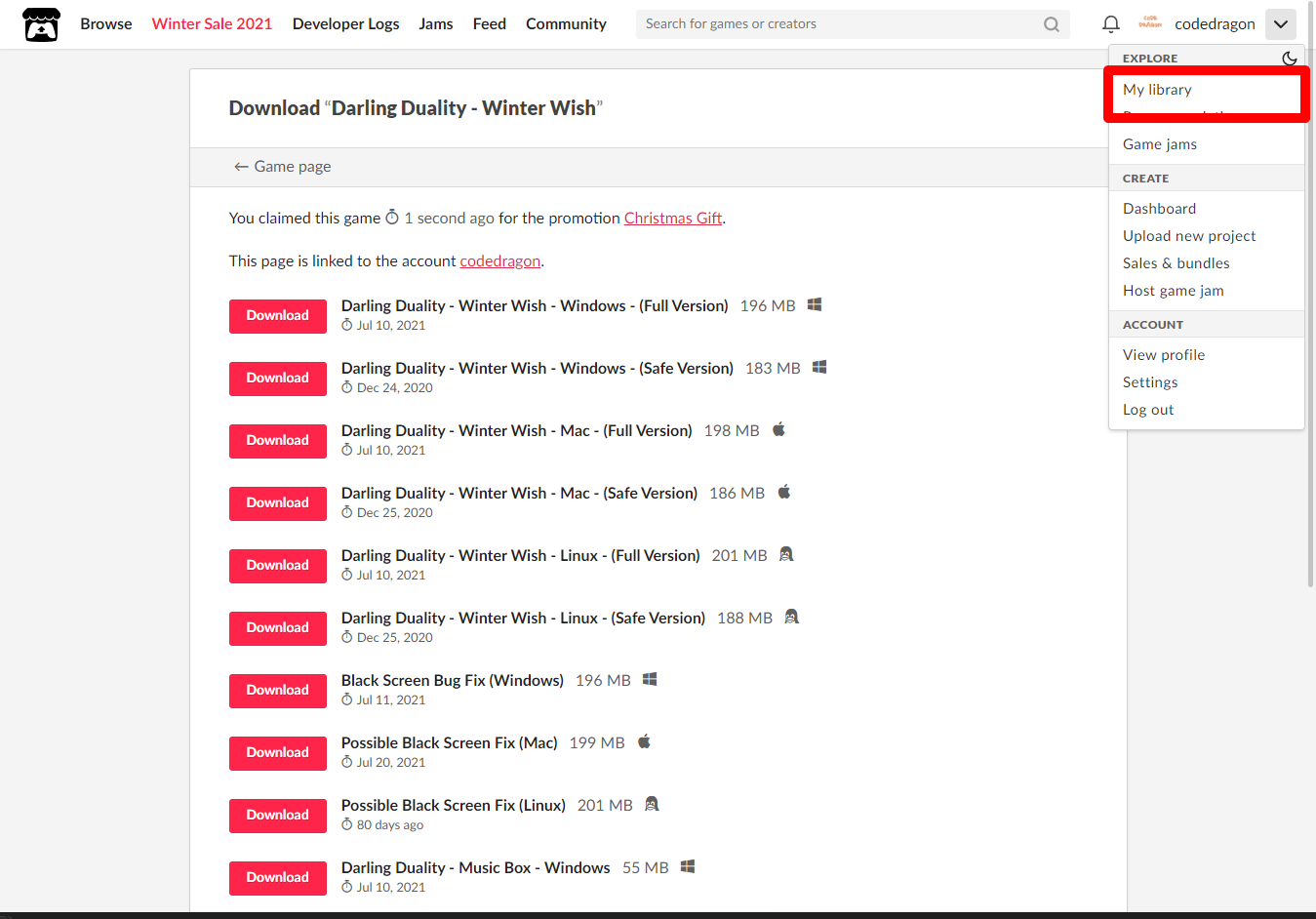Click clock icon beside Jul 11, 2021
1316x919 pixels.
346,699
